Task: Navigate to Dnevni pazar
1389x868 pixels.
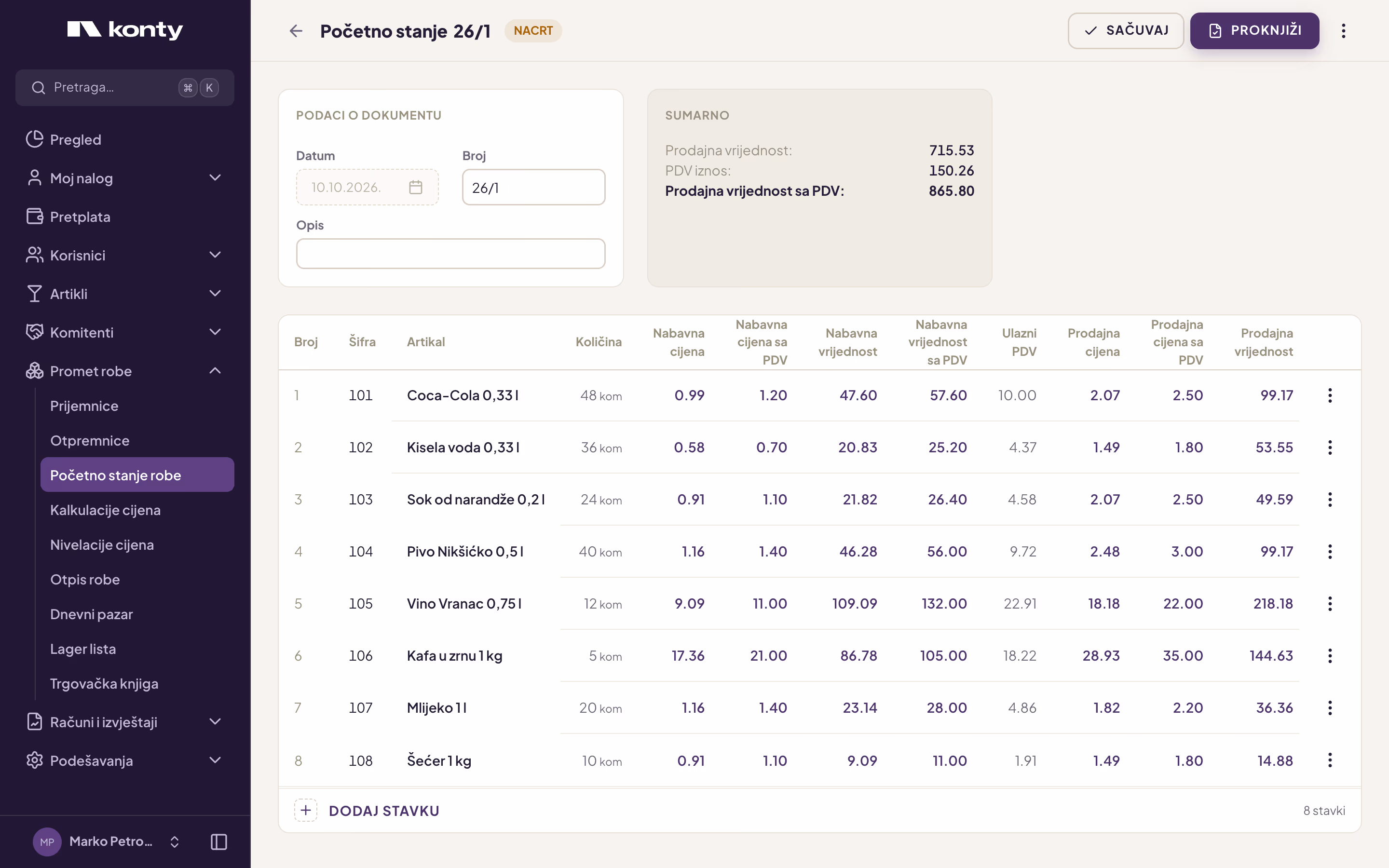Action: coord(137,614)
